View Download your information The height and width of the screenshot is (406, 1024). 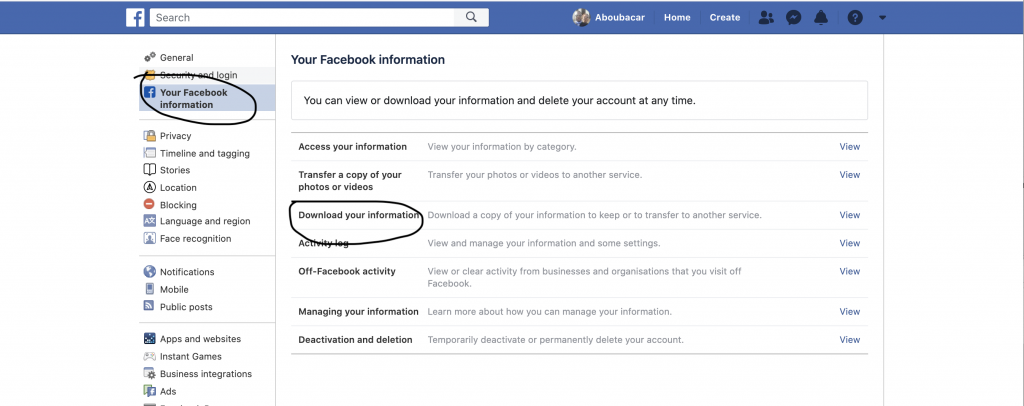click(x=850, y=215)
